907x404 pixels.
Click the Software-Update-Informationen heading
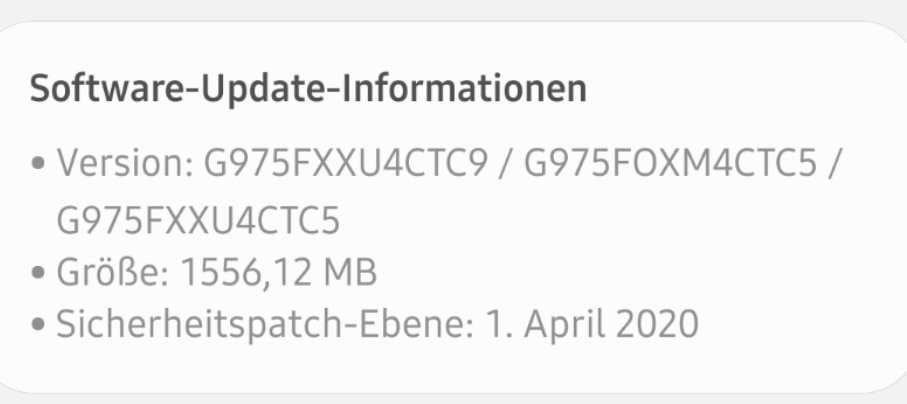pyautogui.click(x=308, y=89)
